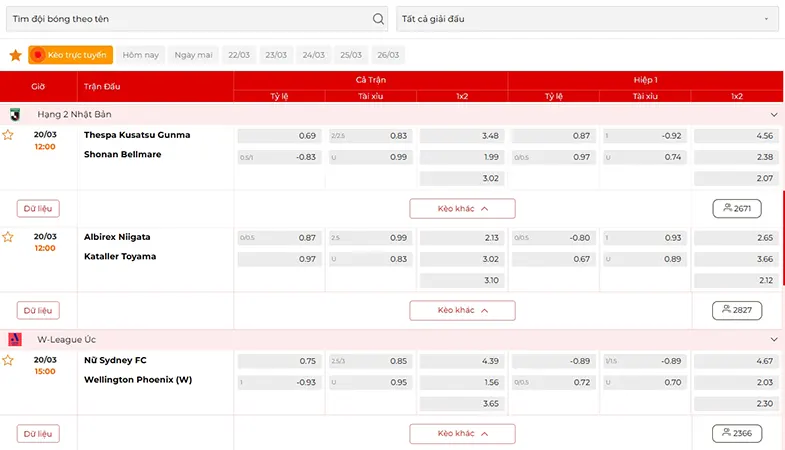This screenshot has height=450, width=785.
Task: Collapse the W-League Úc section chevron
Action: click(774, 339)
